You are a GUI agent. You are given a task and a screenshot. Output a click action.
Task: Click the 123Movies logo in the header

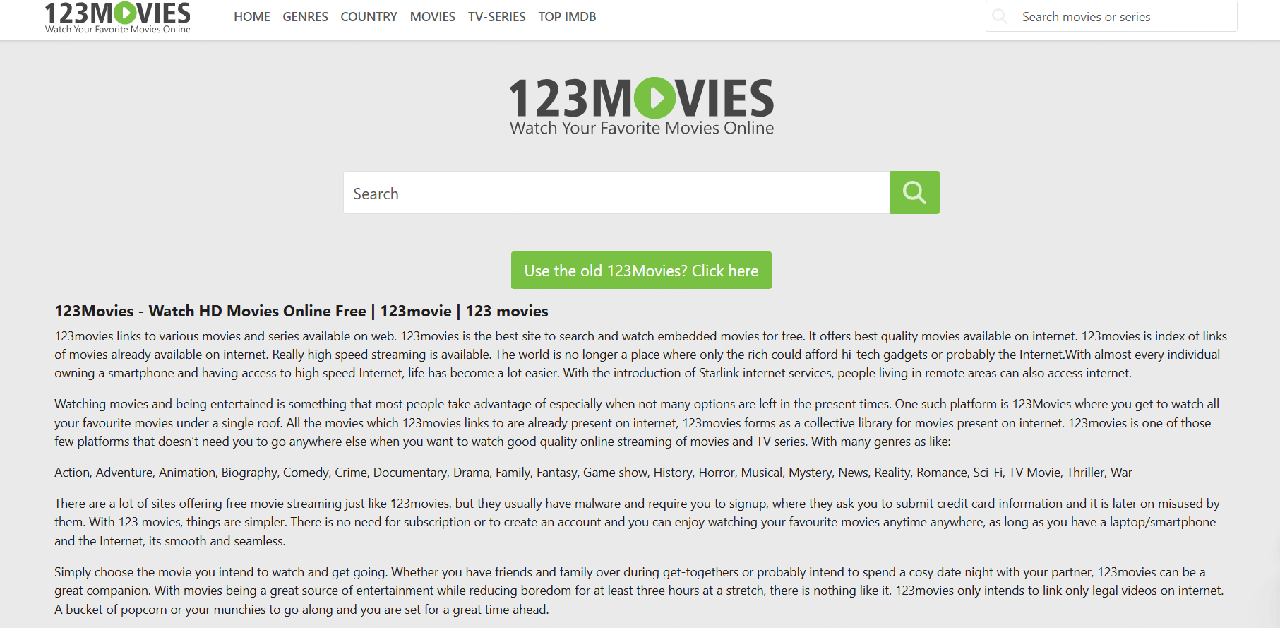[117, 17]
